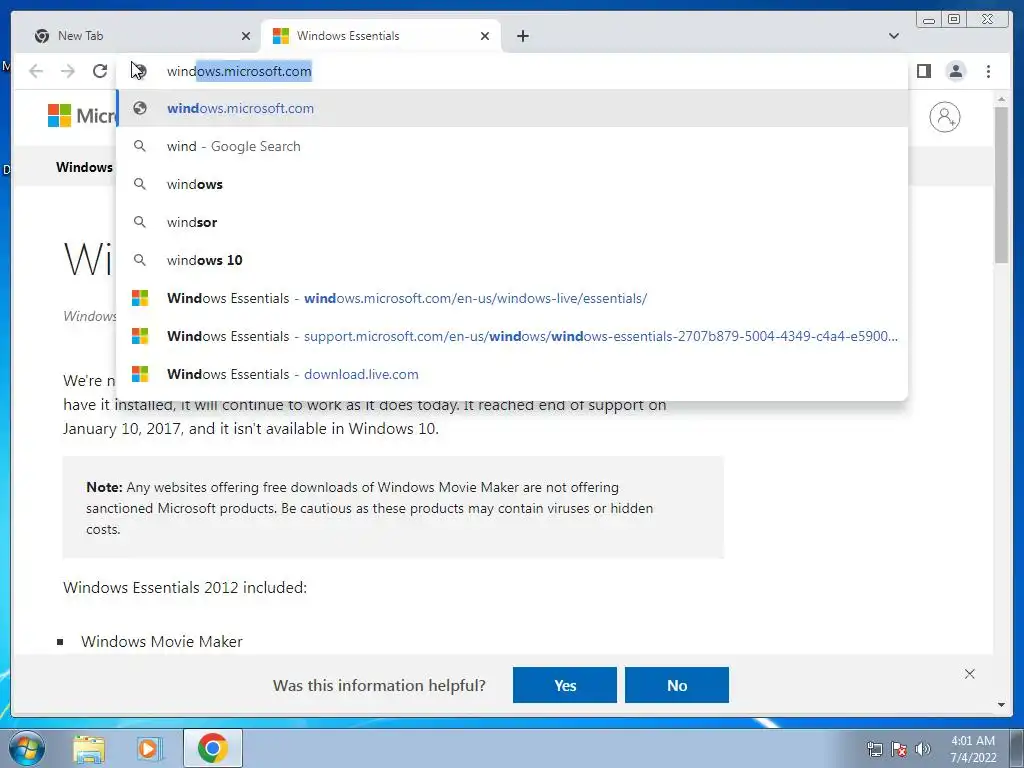1024x768 pixels.
Task: Click the 'Note:' text in the gray box
Action: (x=104, y=487)
